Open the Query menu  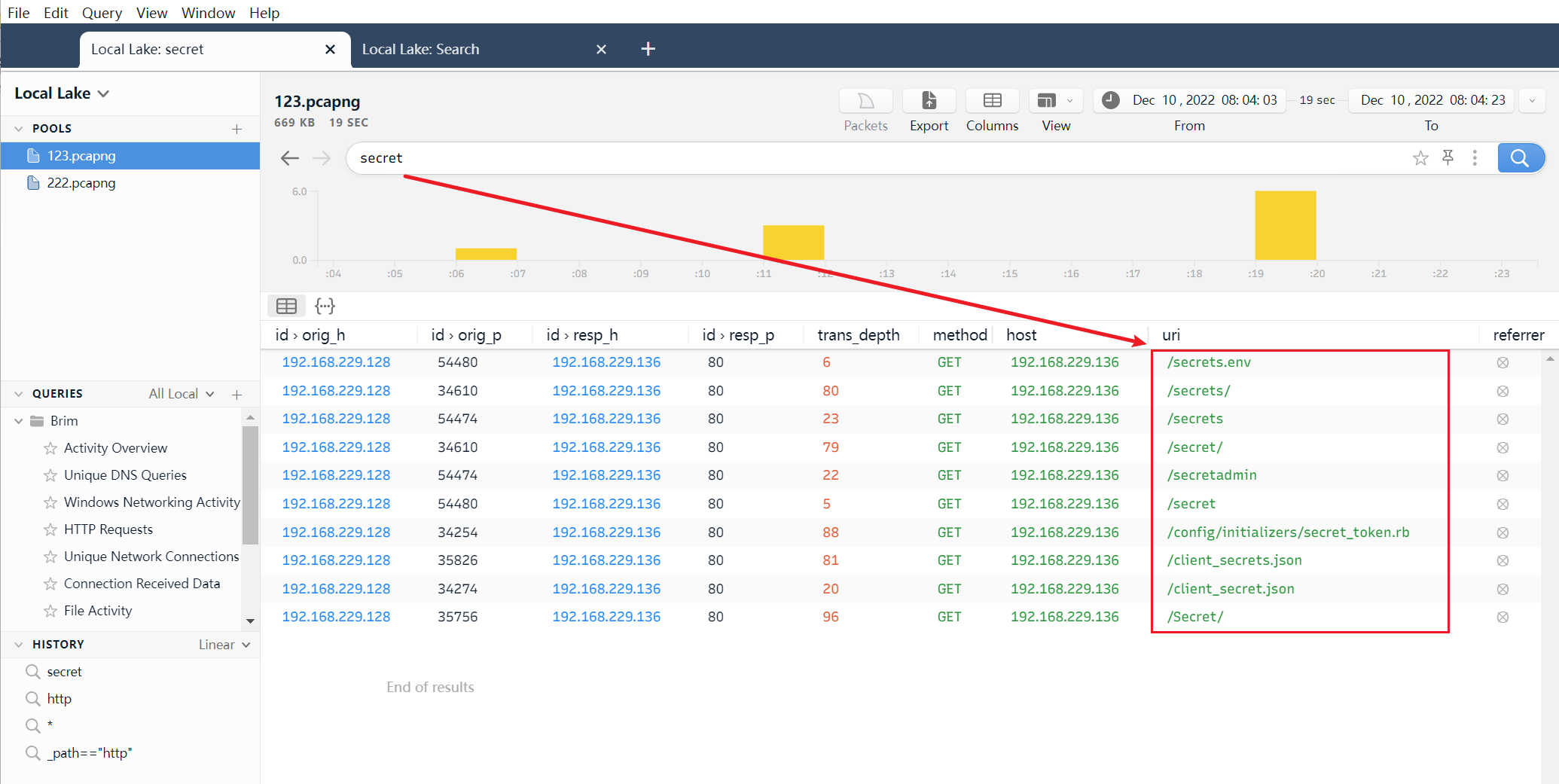[102, 13]
